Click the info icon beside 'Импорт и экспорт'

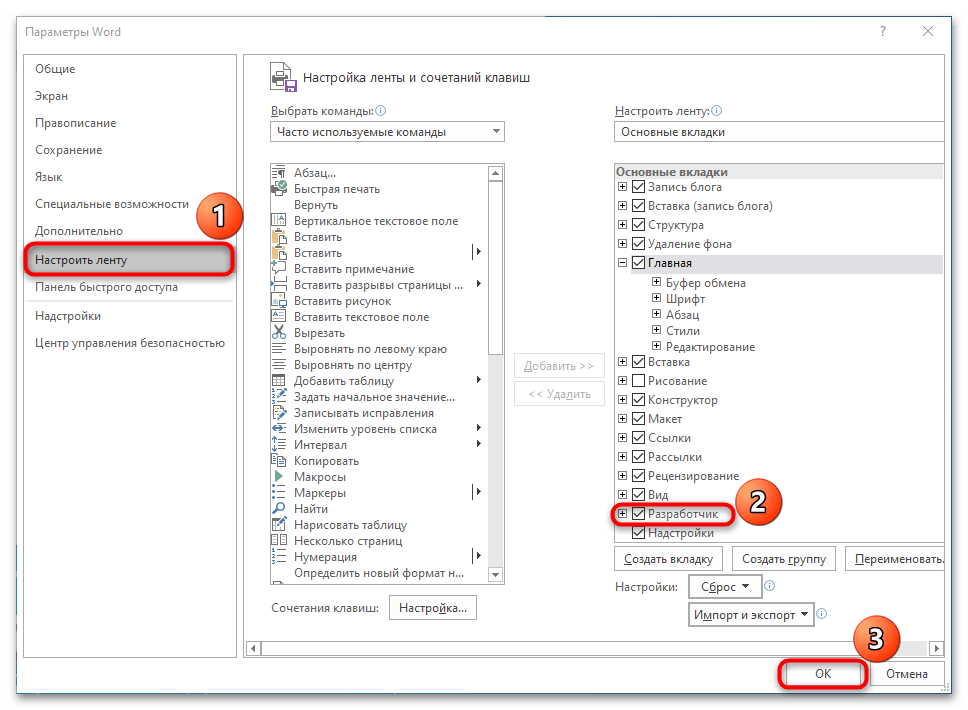[x=821, y=614]
